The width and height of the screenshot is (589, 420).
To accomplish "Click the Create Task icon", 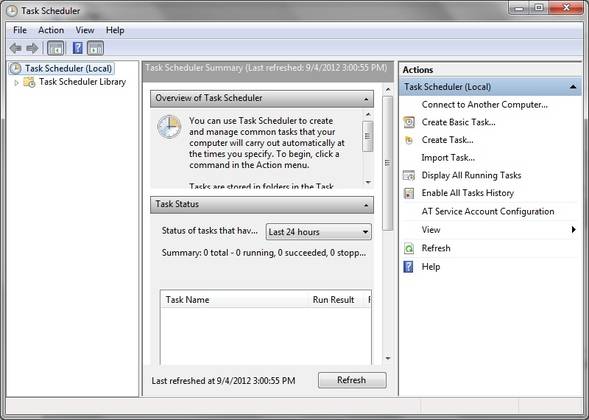I will pyautogui.click(x=409, y=140).
